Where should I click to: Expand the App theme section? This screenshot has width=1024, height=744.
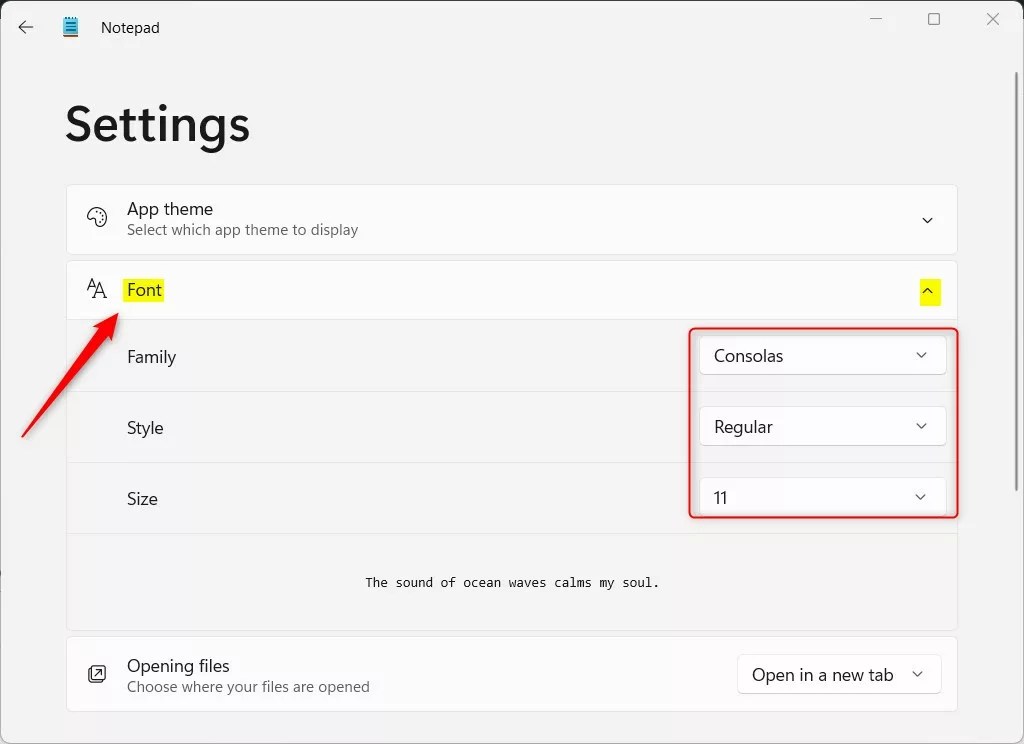927,220
